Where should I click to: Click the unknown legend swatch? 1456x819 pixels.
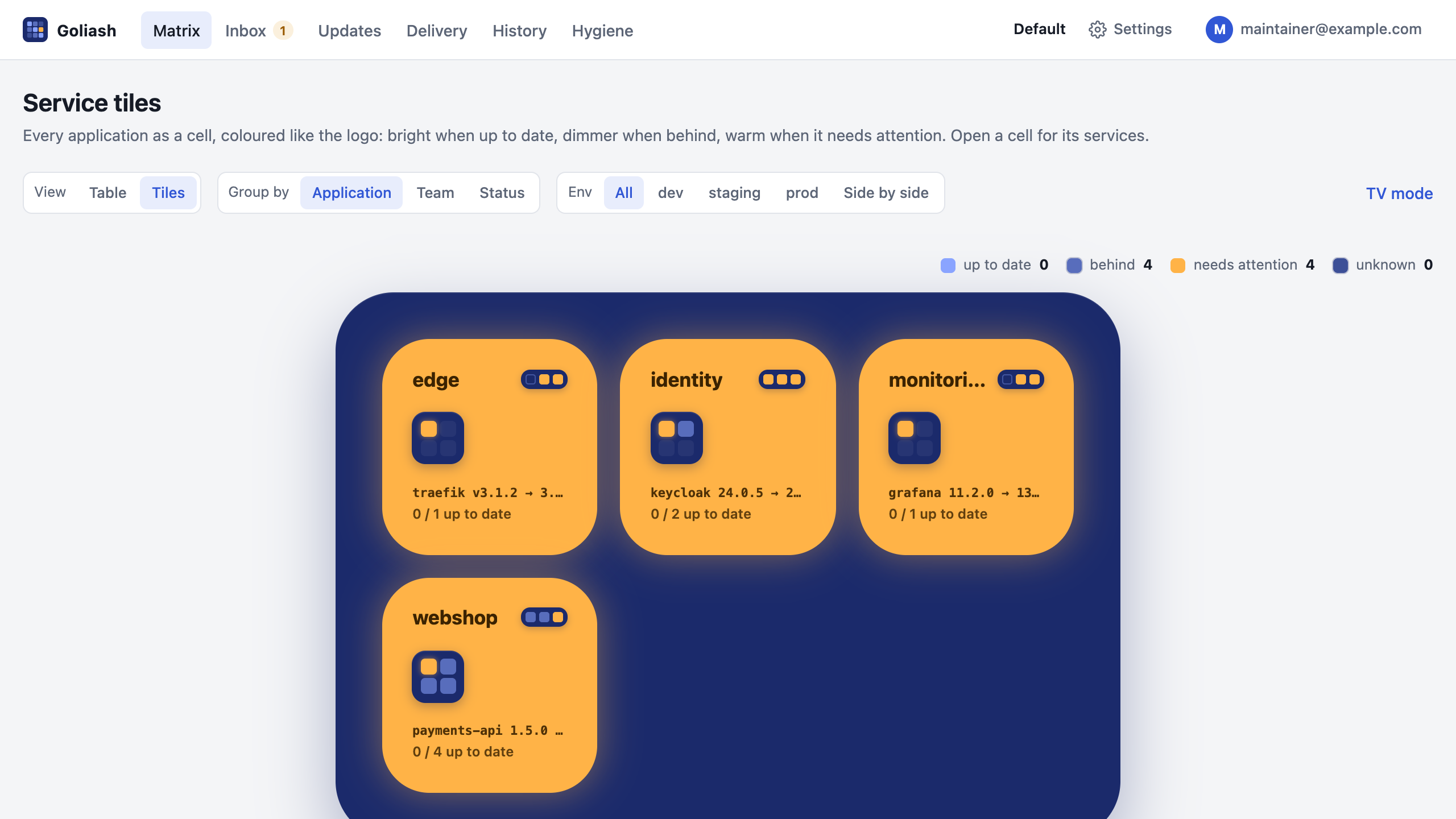coord(1341,266)
